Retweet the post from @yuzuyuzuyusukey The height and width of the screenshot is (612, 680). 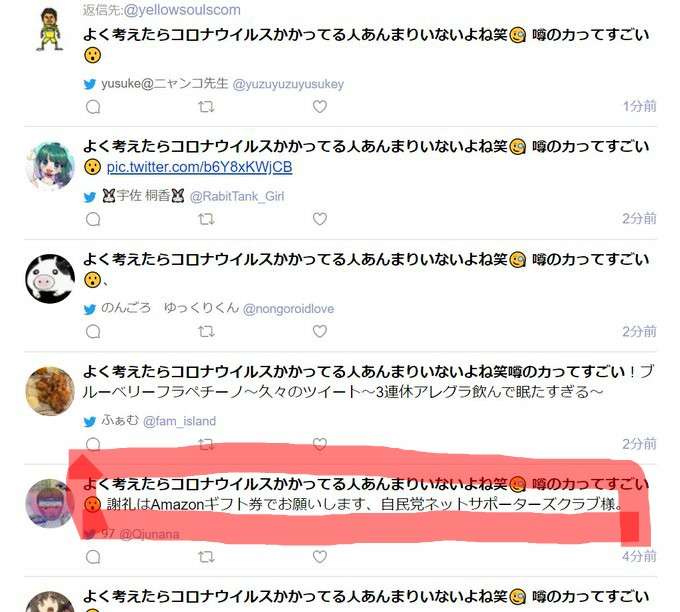coord(206,107)
